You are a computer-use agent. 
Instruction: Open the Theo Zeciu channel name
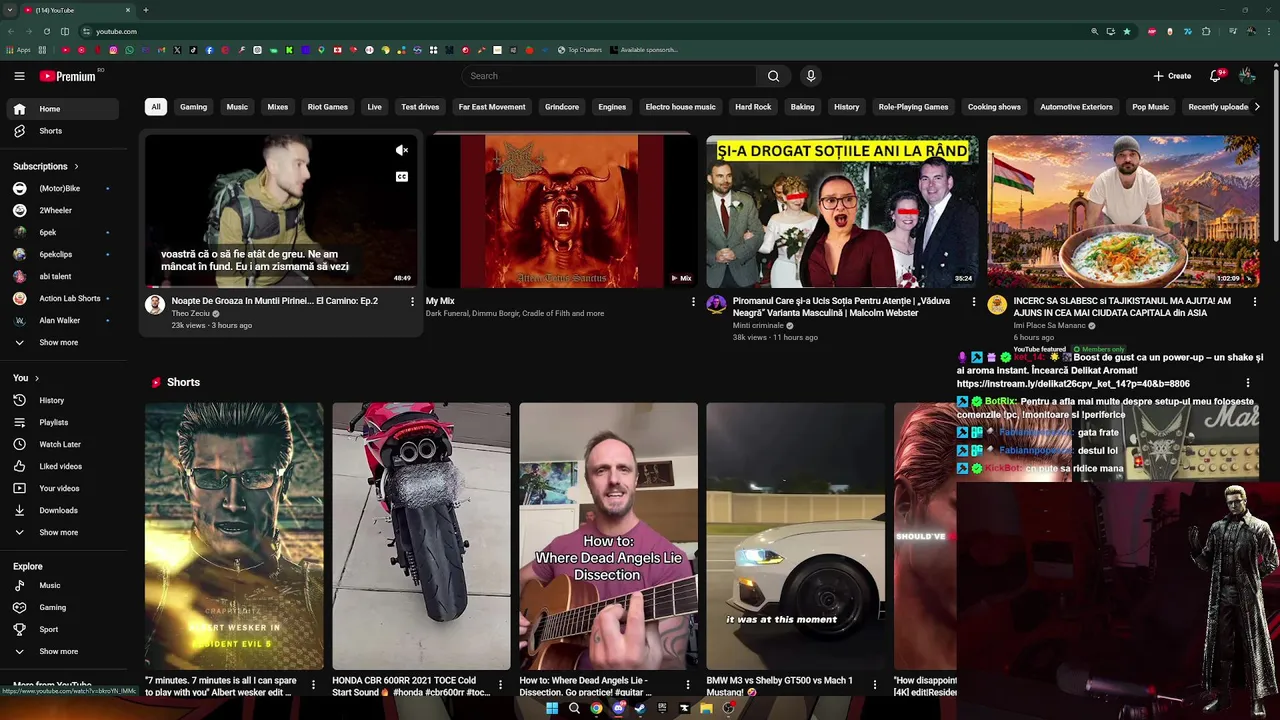click(x=190, y=313)
